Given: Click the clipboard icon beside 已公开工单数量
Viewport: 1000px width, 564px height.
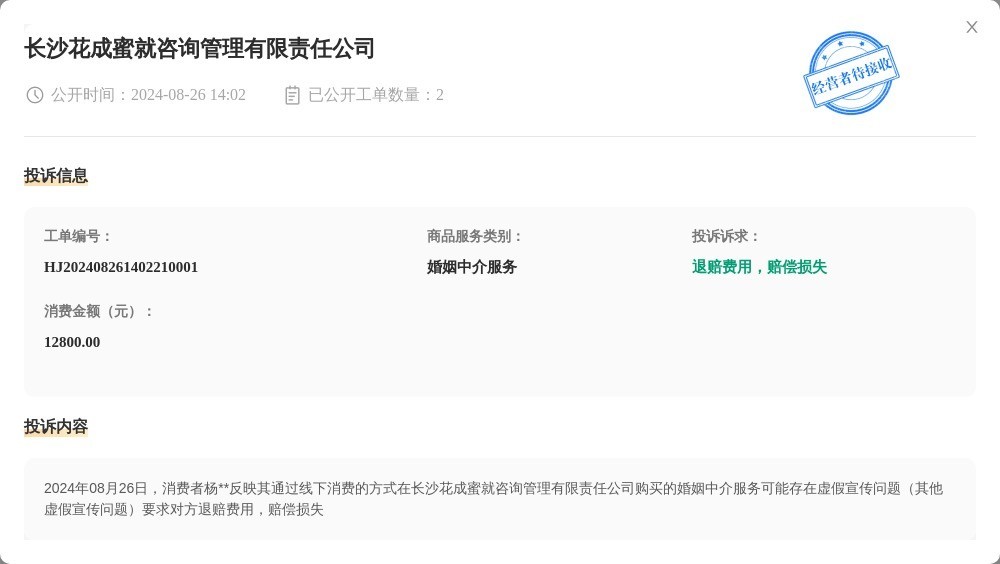Looking at the screenshot, I should [292, 95].
